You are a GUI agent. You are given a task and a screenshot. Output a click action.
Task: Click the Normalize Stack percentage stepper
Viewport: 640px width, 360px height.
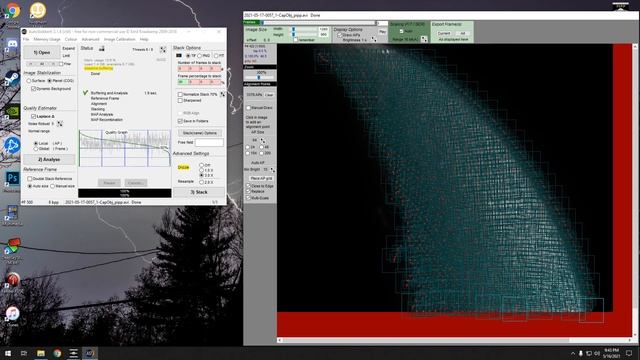(222, 94)
